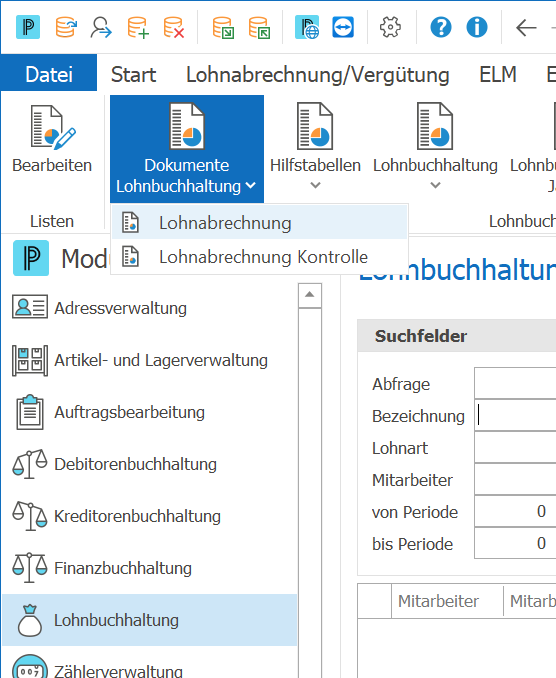
Task: Click the P application logo in the toolbar
Action: (x=28, y=27)
